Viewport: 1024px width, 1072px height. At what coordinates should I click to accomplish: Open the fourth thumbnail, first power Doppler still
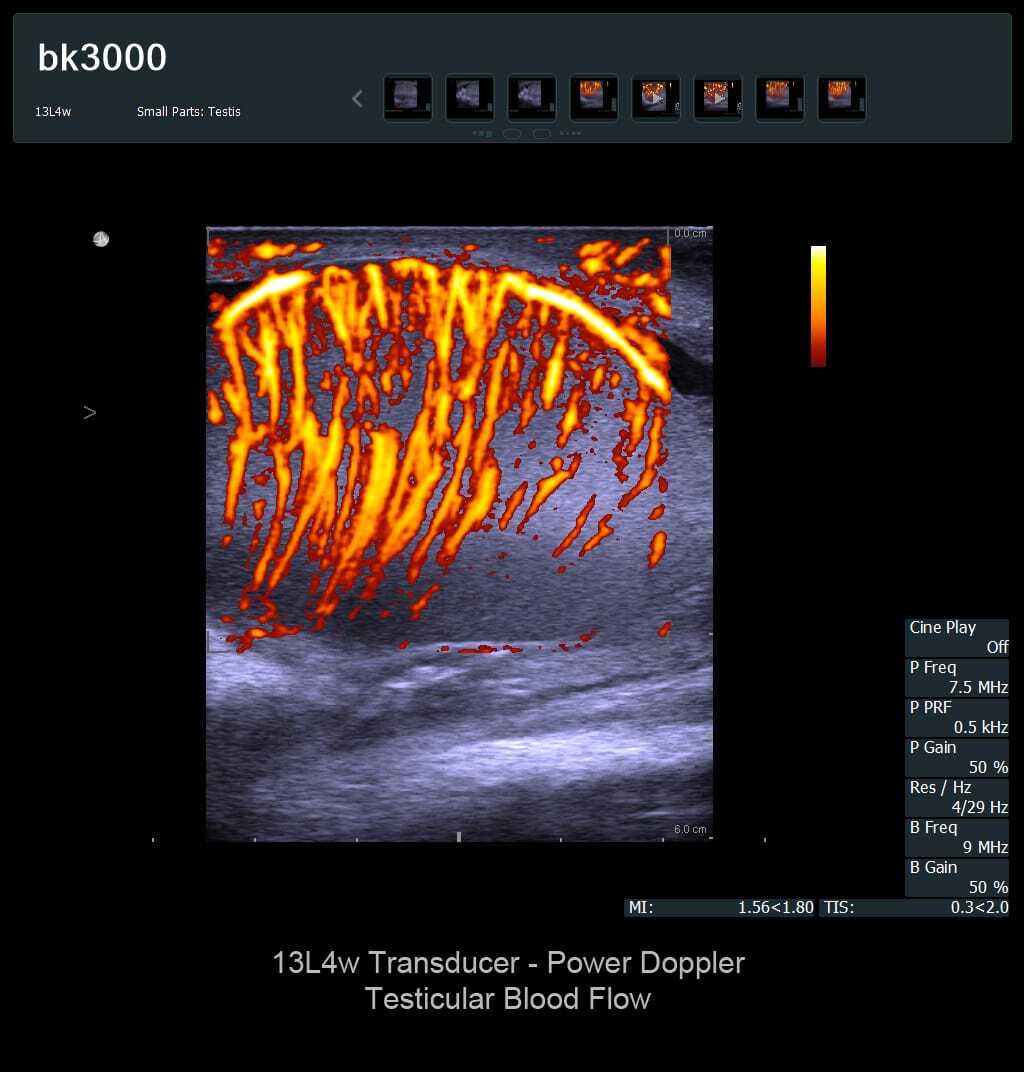(x=593, y=98)
